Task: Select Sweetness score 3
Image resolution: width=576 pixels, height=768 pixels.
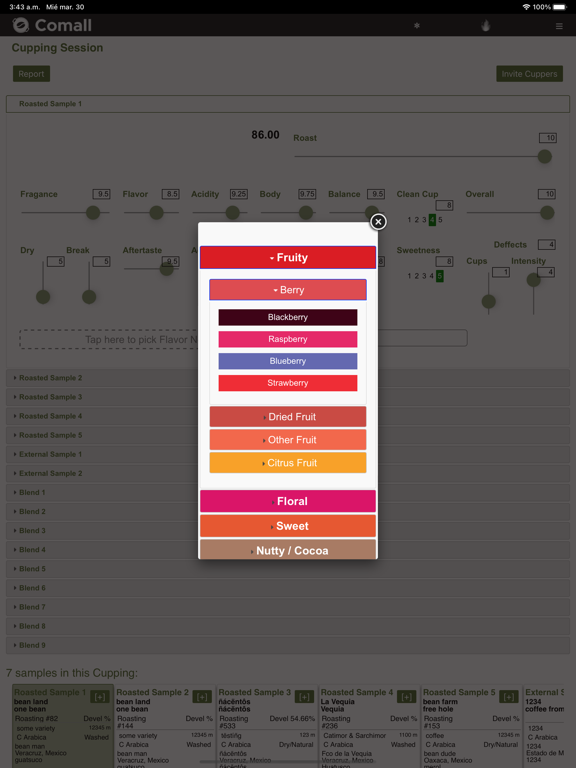Action: [424, 276]
